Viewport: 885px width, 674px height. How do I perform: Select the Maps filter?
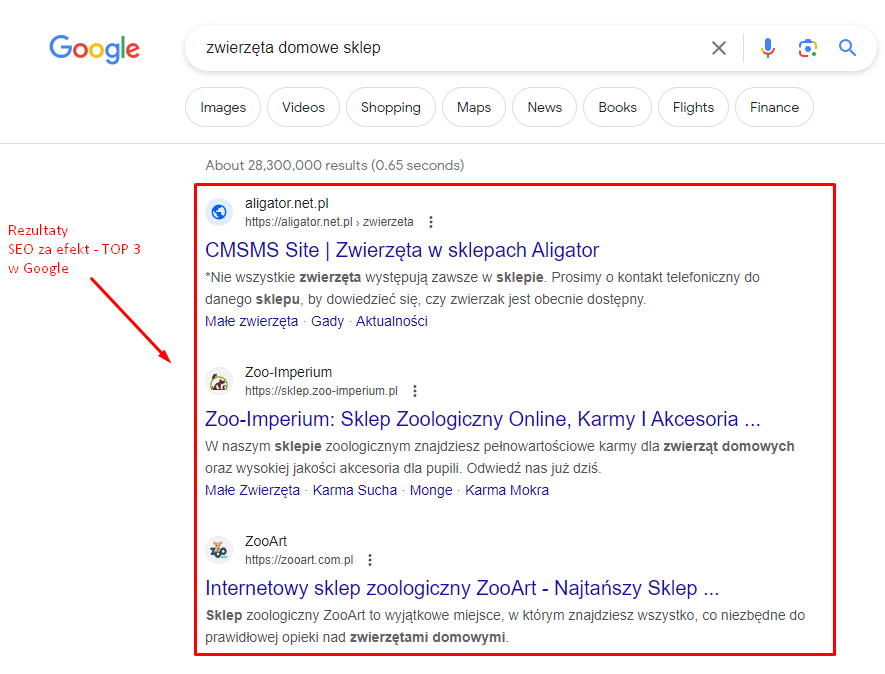[474, 107]
